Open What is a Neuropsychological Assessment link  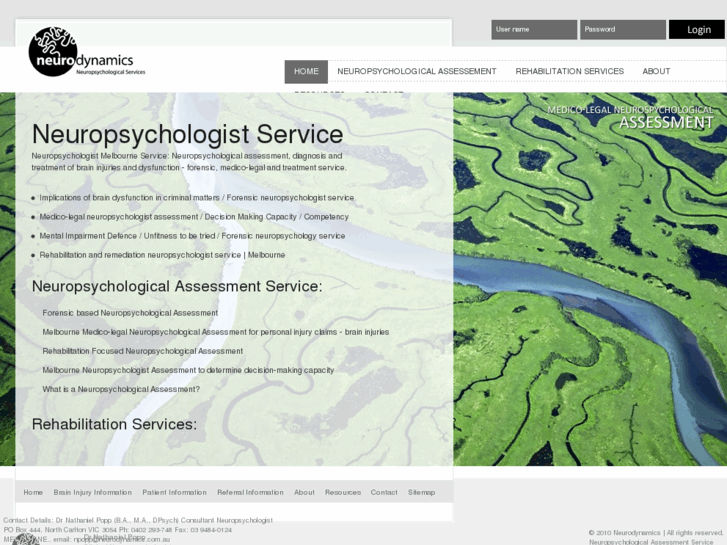tap(121, 389)
